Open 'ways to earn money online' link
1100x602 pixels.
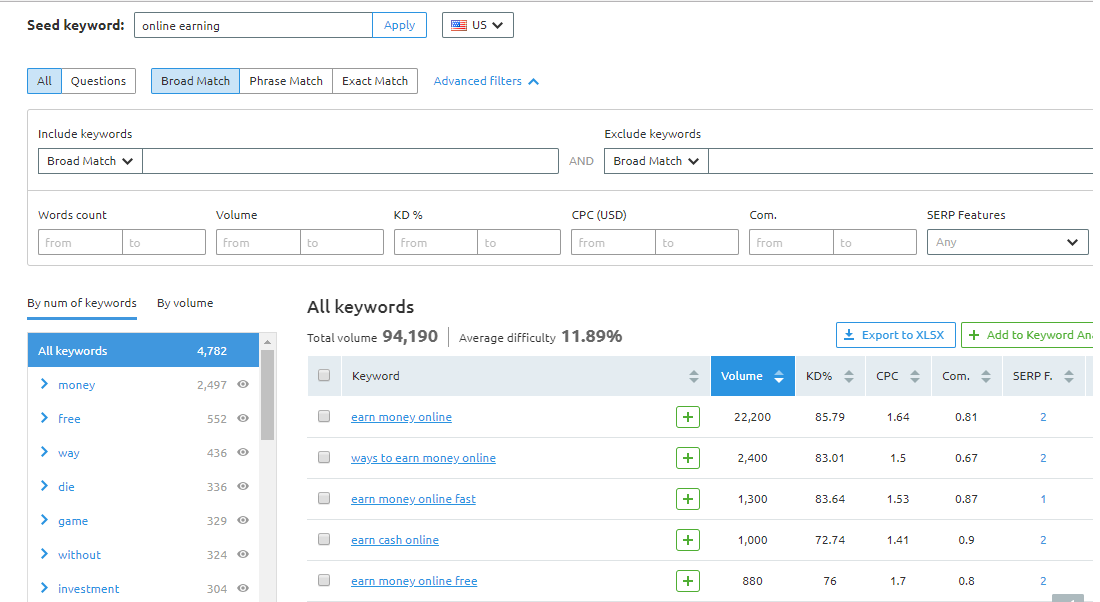tap(423, 458)
